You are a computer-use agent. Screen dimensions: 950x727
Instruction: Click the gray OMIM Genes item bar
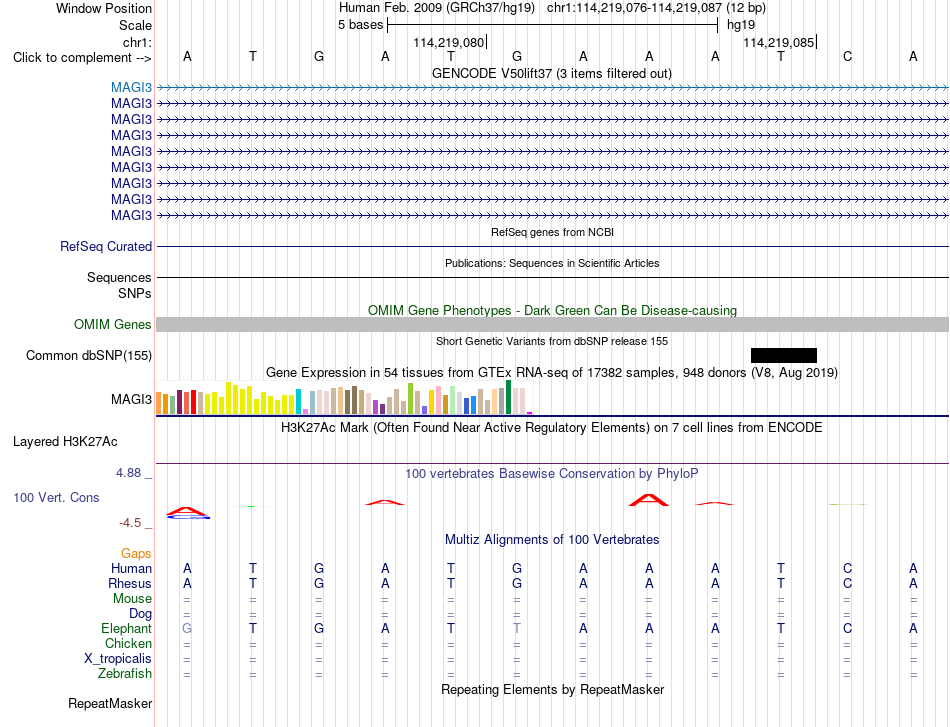pos(552,325)
